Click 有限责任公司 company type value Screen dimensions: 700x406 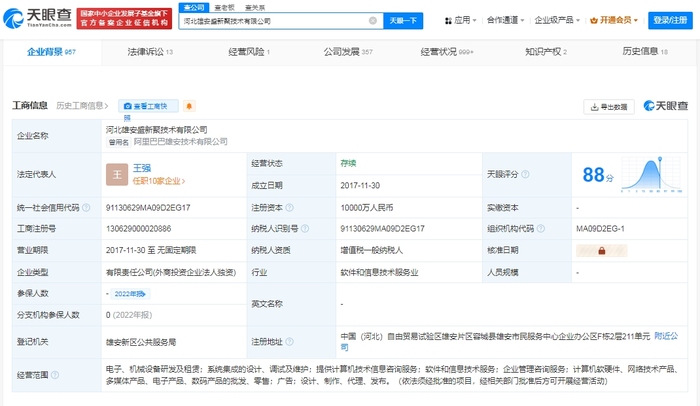pyautogui.click(x=171, y=272)
